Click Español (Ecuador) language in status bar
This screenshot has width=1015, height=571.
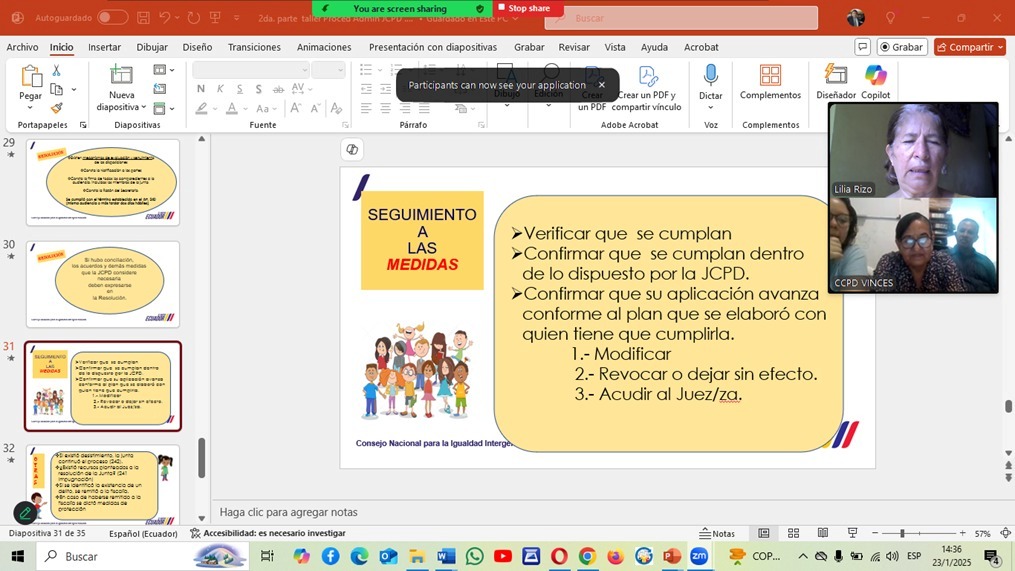143,533
